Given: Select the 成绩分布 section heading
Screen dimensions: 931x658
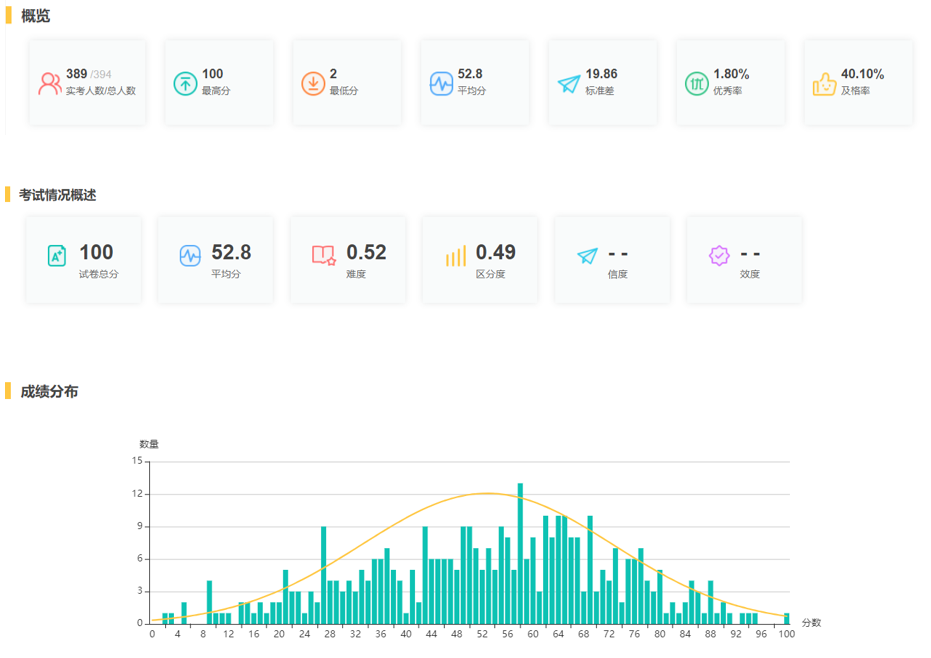Looking at the screenshot, I should (49, 391).
